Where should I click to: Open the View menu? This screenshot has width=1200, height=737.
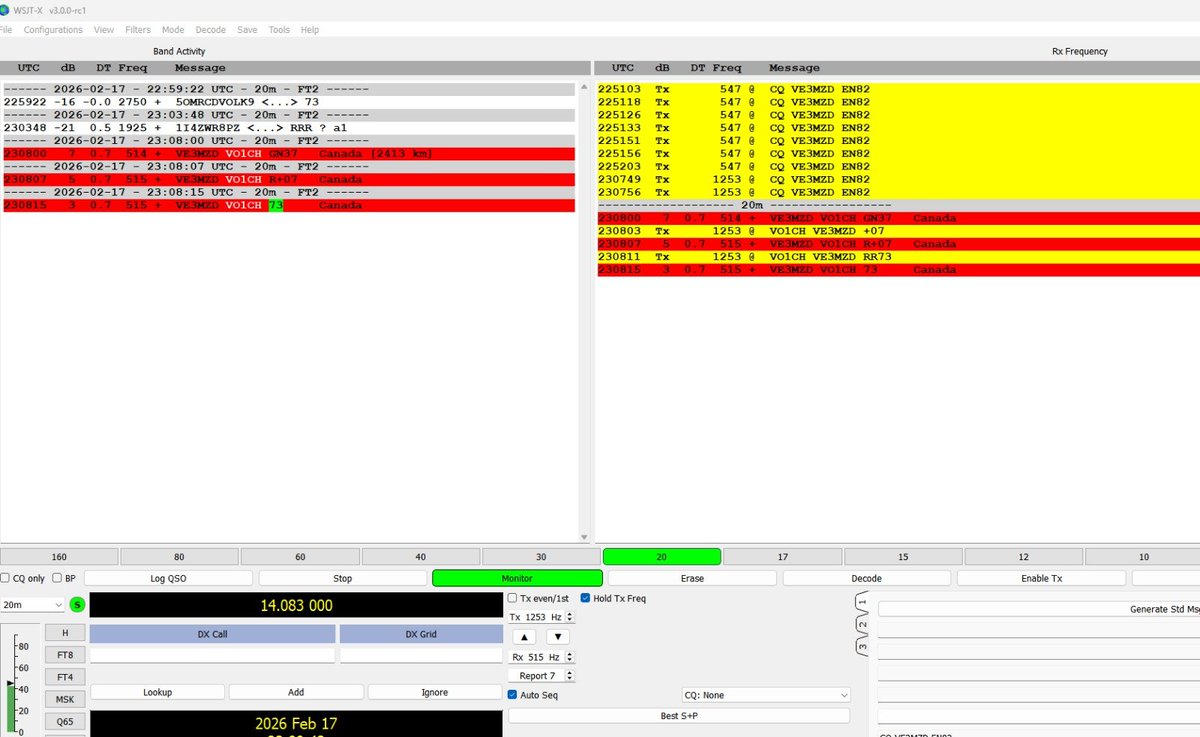coord(104,30)
